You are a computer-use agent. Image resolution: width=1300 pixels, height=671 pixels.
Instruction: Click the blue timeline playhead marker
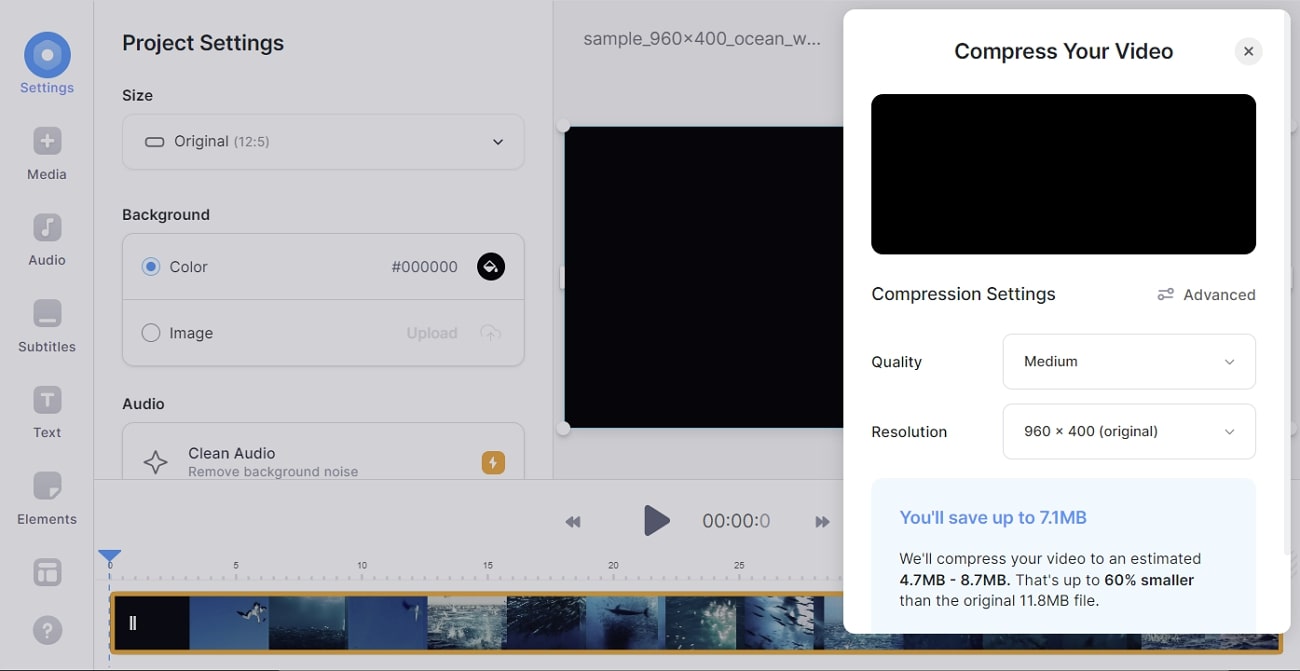click(110, 556)
